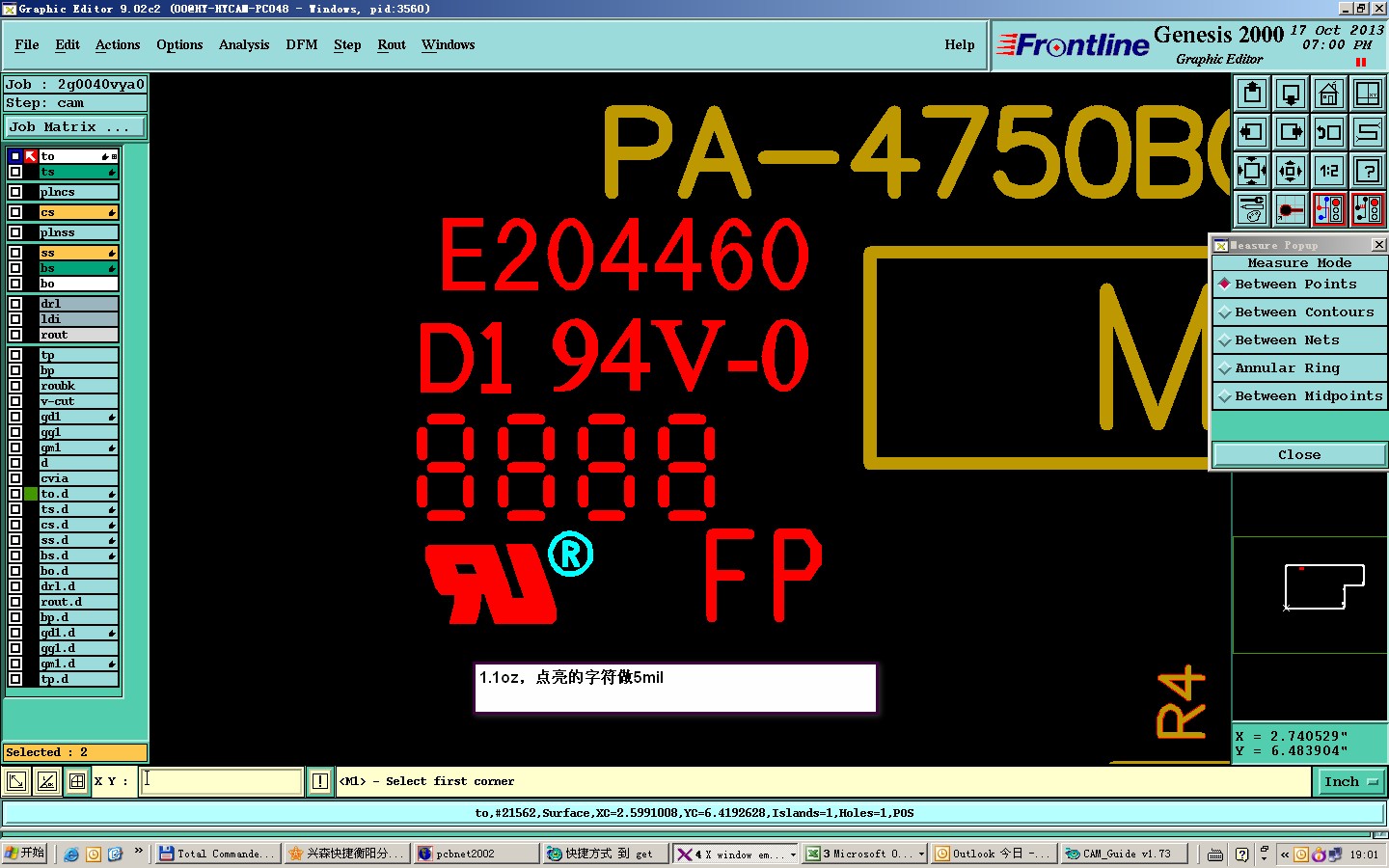The image size is (1389, 868).
Task: Open the Rout menu
Action: coord(392,45)
